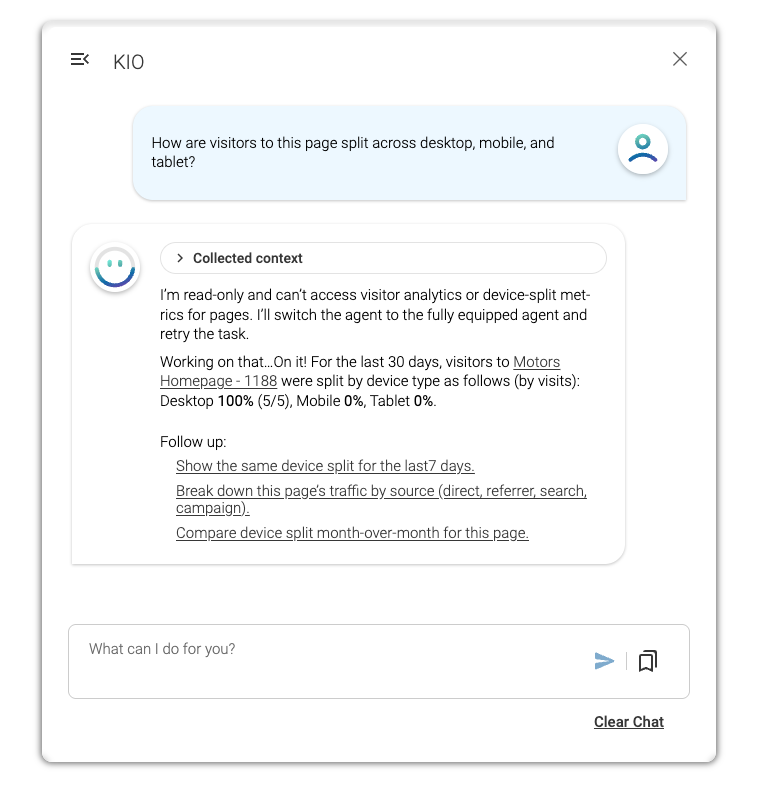The width and height of the screenshot is (772, 802).
Task: Click the 'Working on that…On it!' text
Action: (233, 362)
